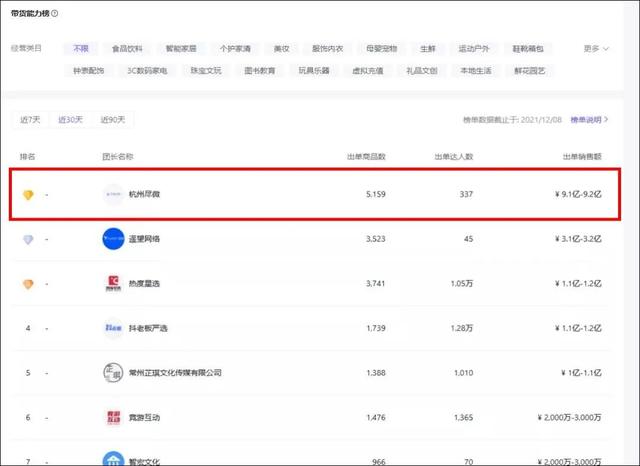Filter by 礼品文创 category
640x466 pixels.
click(x=422, y=71)
